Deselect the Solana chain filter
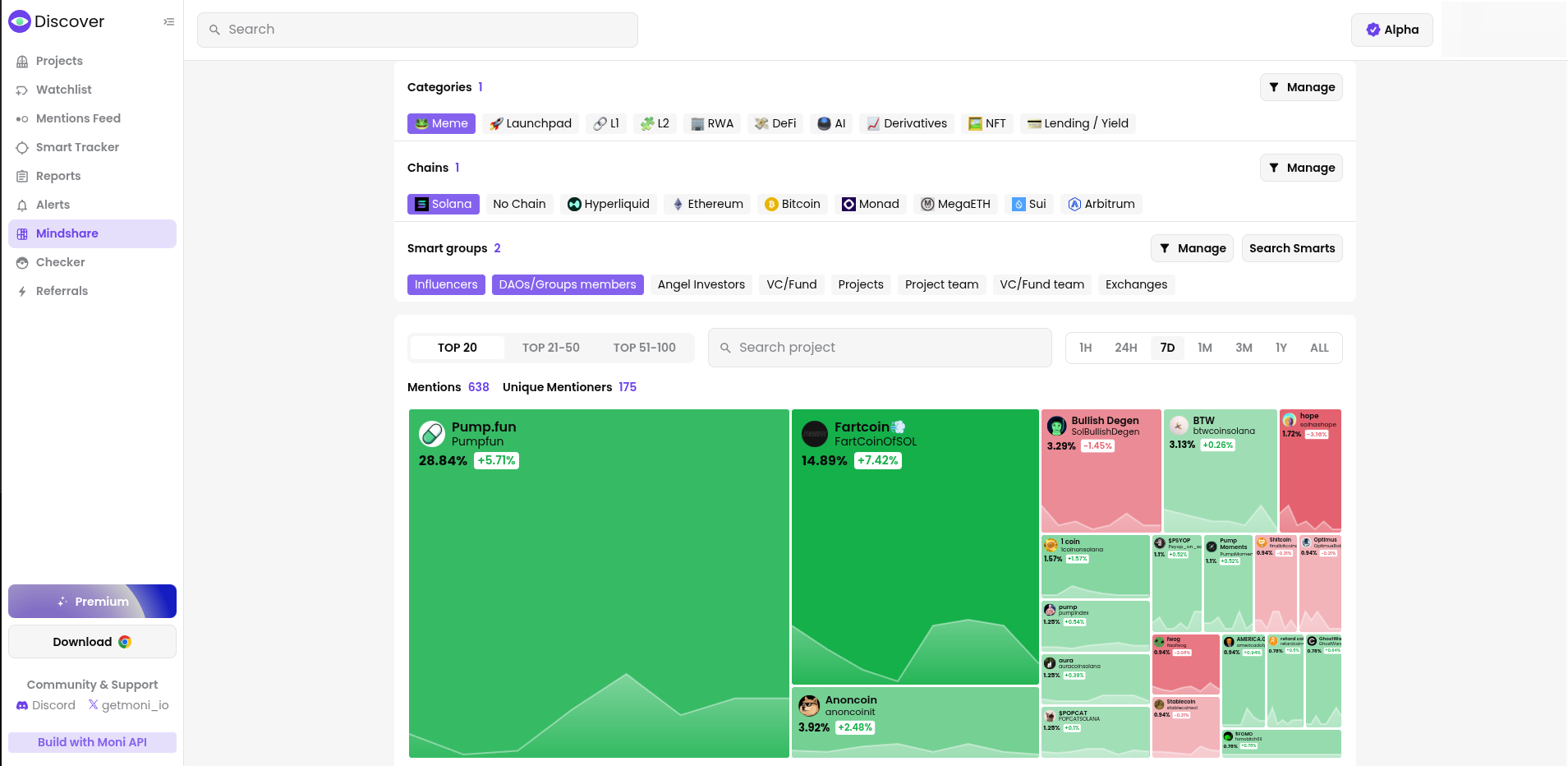1568x766 pixels. pos(444,204)
